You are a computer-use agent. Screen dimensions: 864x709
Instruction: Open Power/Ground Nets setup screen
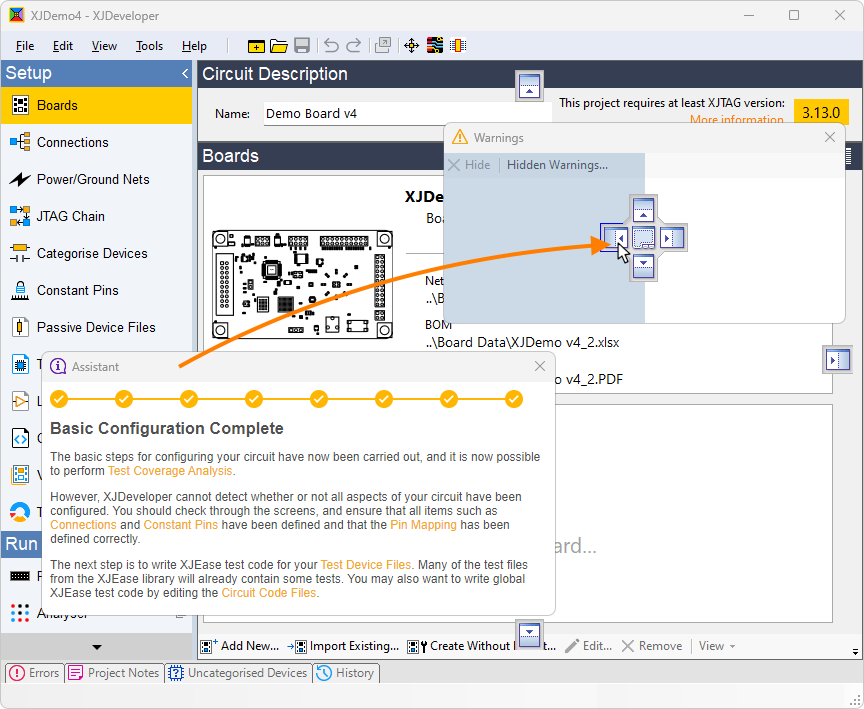point(92,179)
